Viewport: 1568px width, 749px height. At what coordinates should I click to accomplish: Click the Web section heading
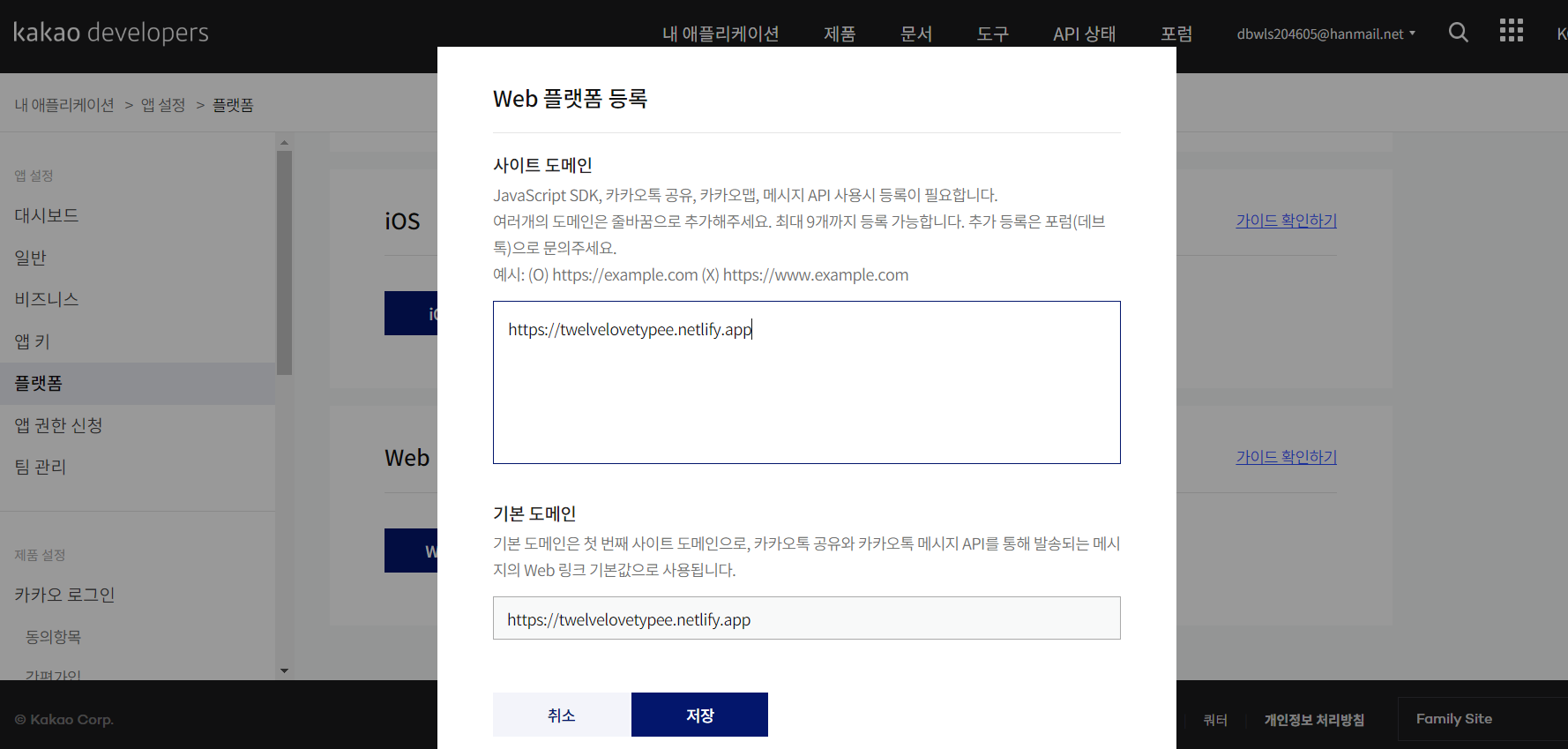[x=407, y=458]
